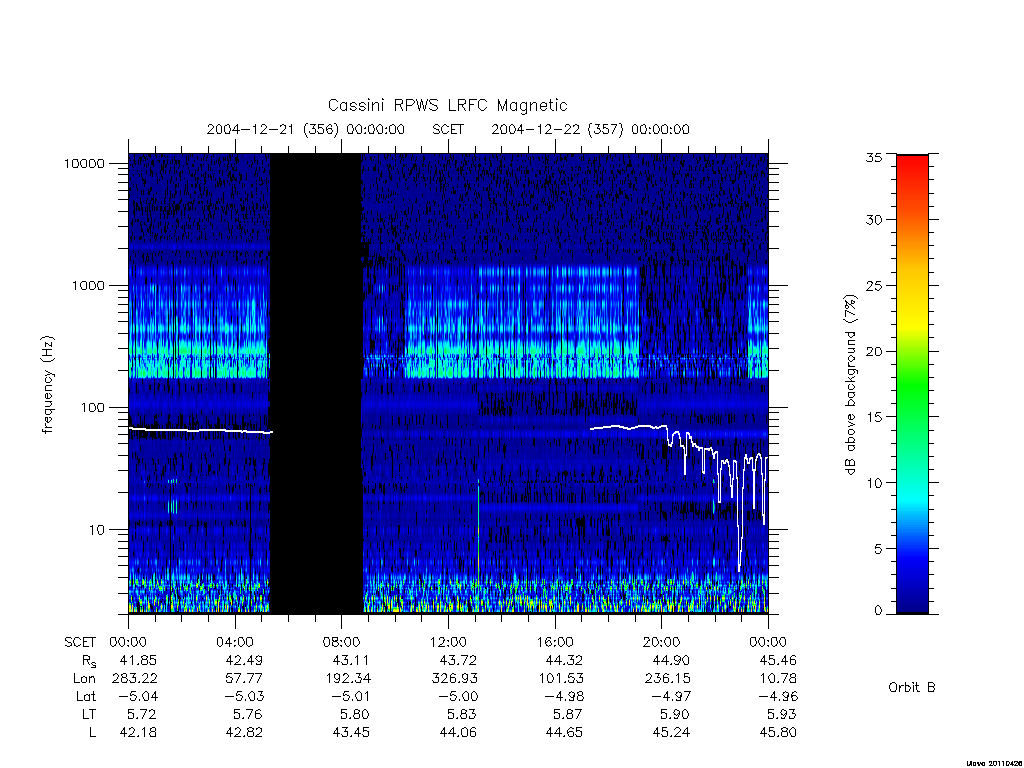Click the 'Lon' row label
The height and width of the screenshot is (768, 1024).
[84, 679]
